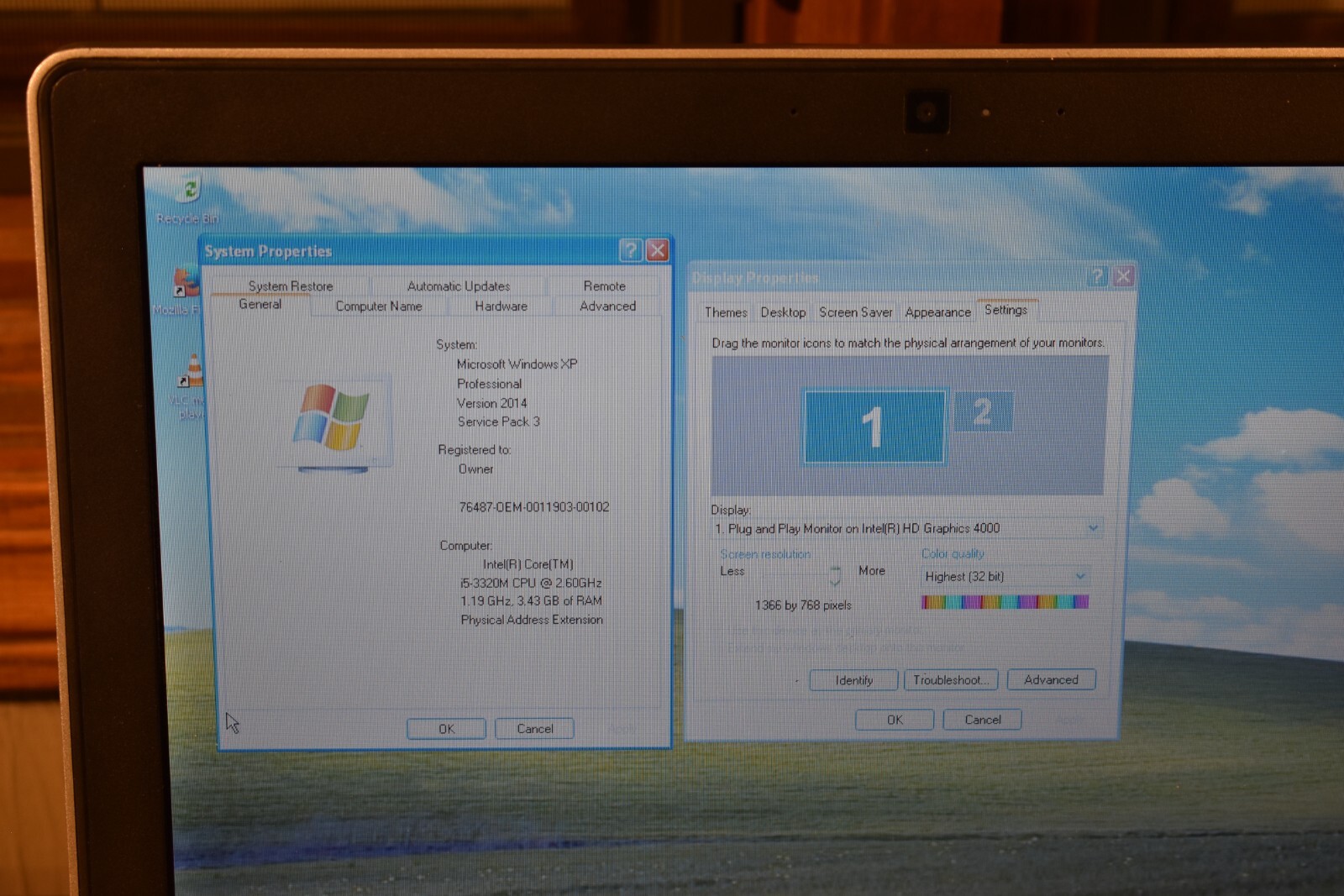
Task: Select the Settings tab in Display Properties
Action: tap(1006, 309)
